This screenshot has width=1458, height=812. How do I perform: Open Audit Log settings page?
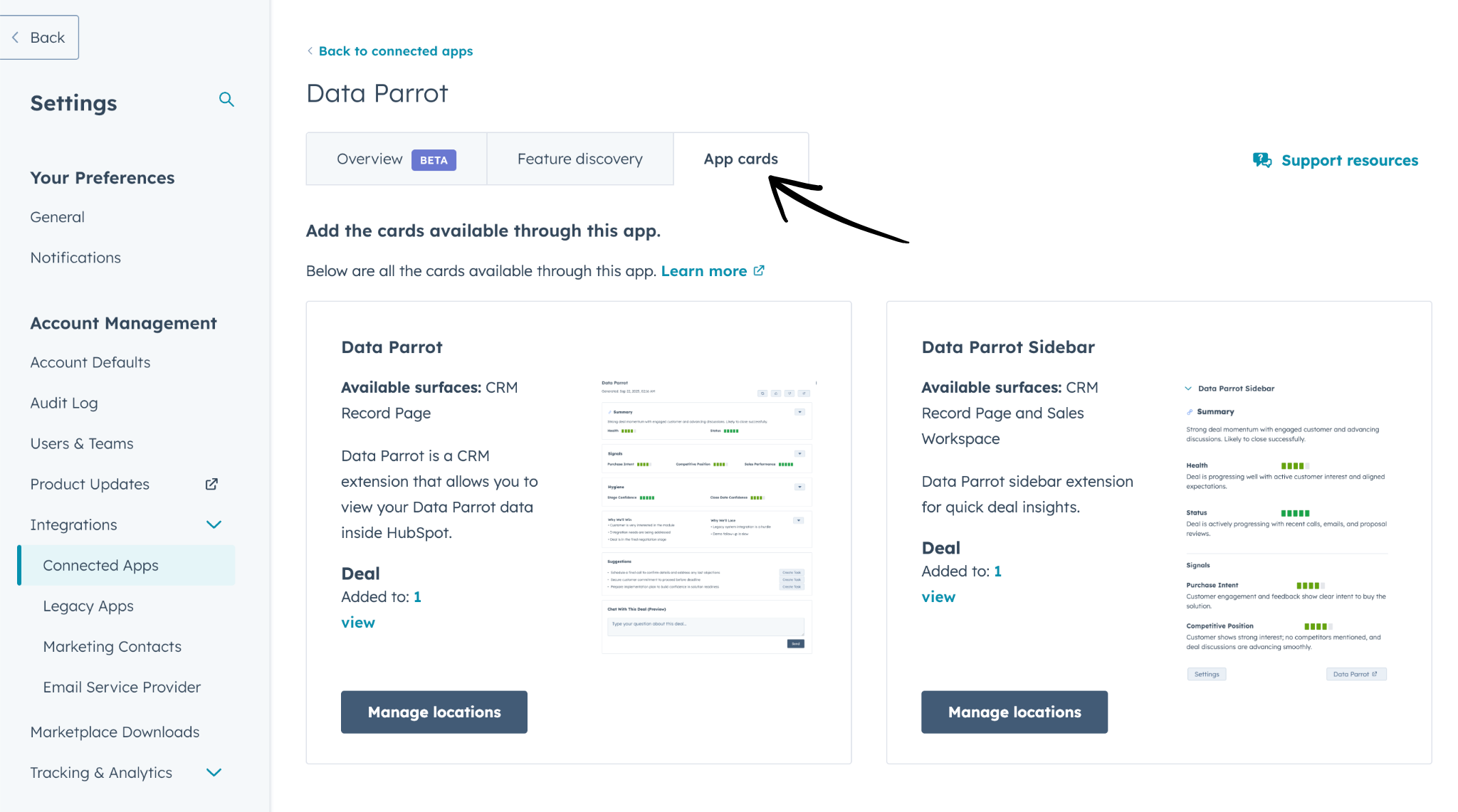tap(64, 403)
